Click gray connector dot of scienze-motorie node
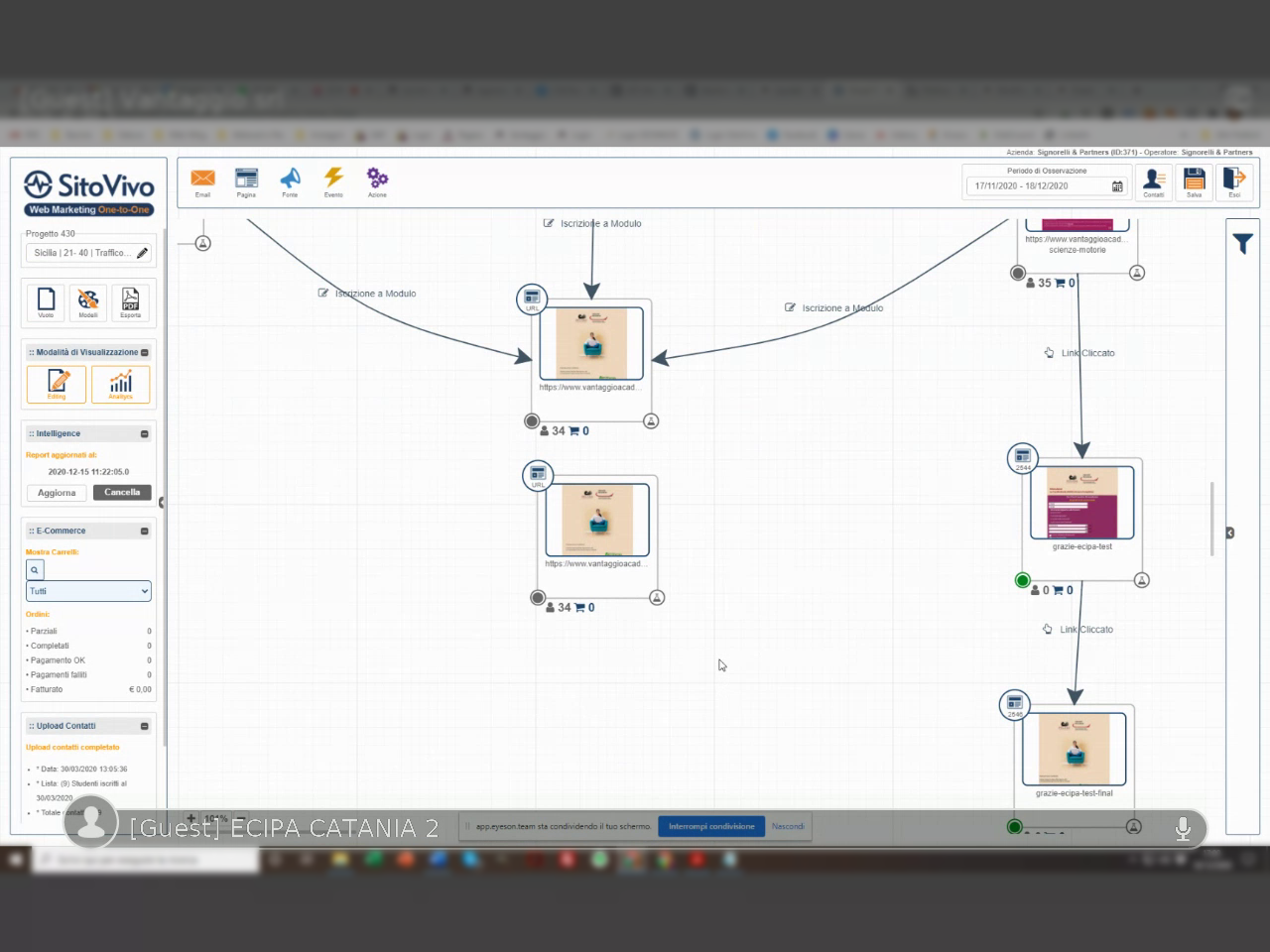Screen dimensions: 1270x952 click(1018, 273)
